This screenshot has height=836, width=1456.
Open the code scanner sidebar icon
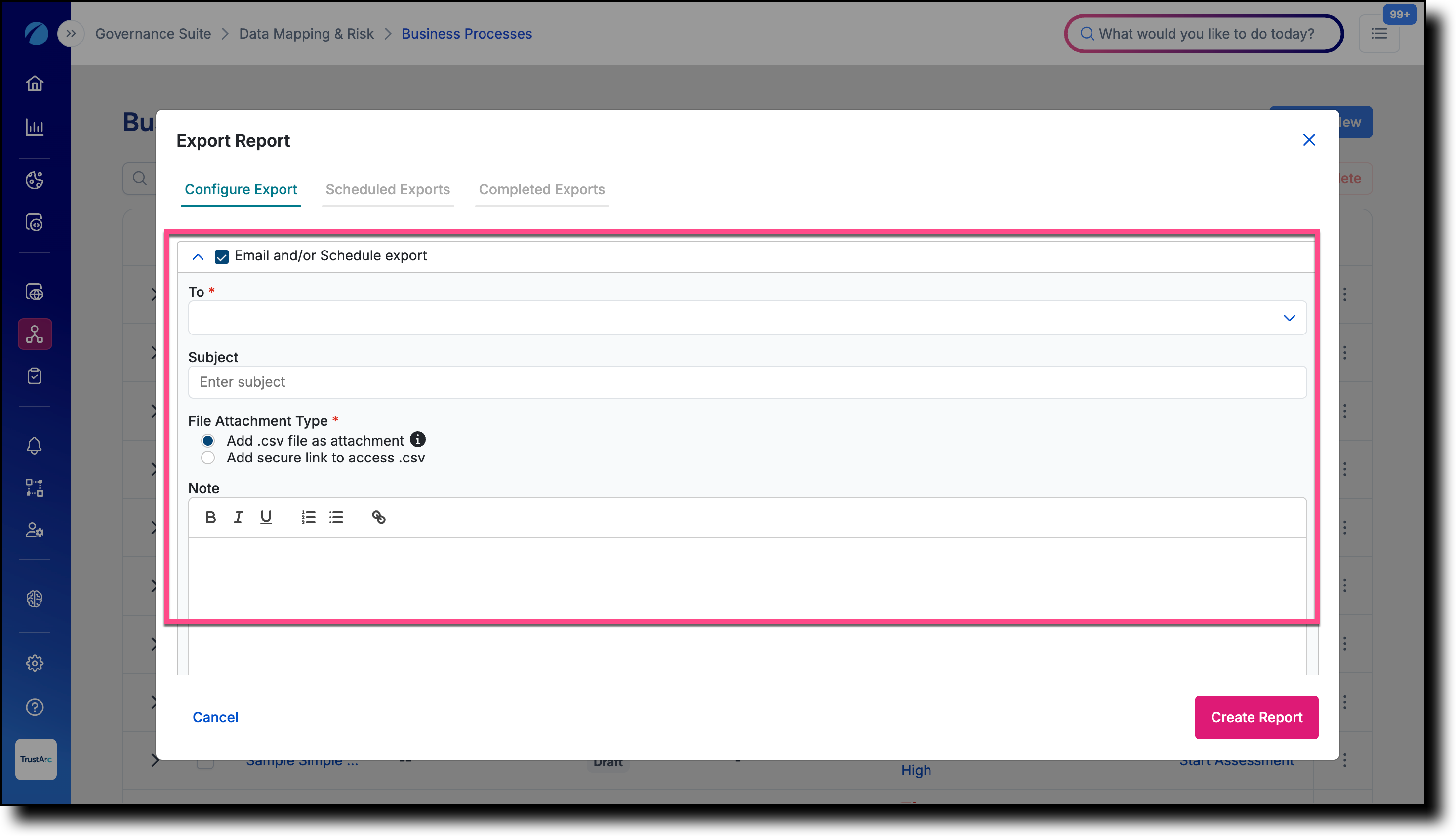point(35,223)
